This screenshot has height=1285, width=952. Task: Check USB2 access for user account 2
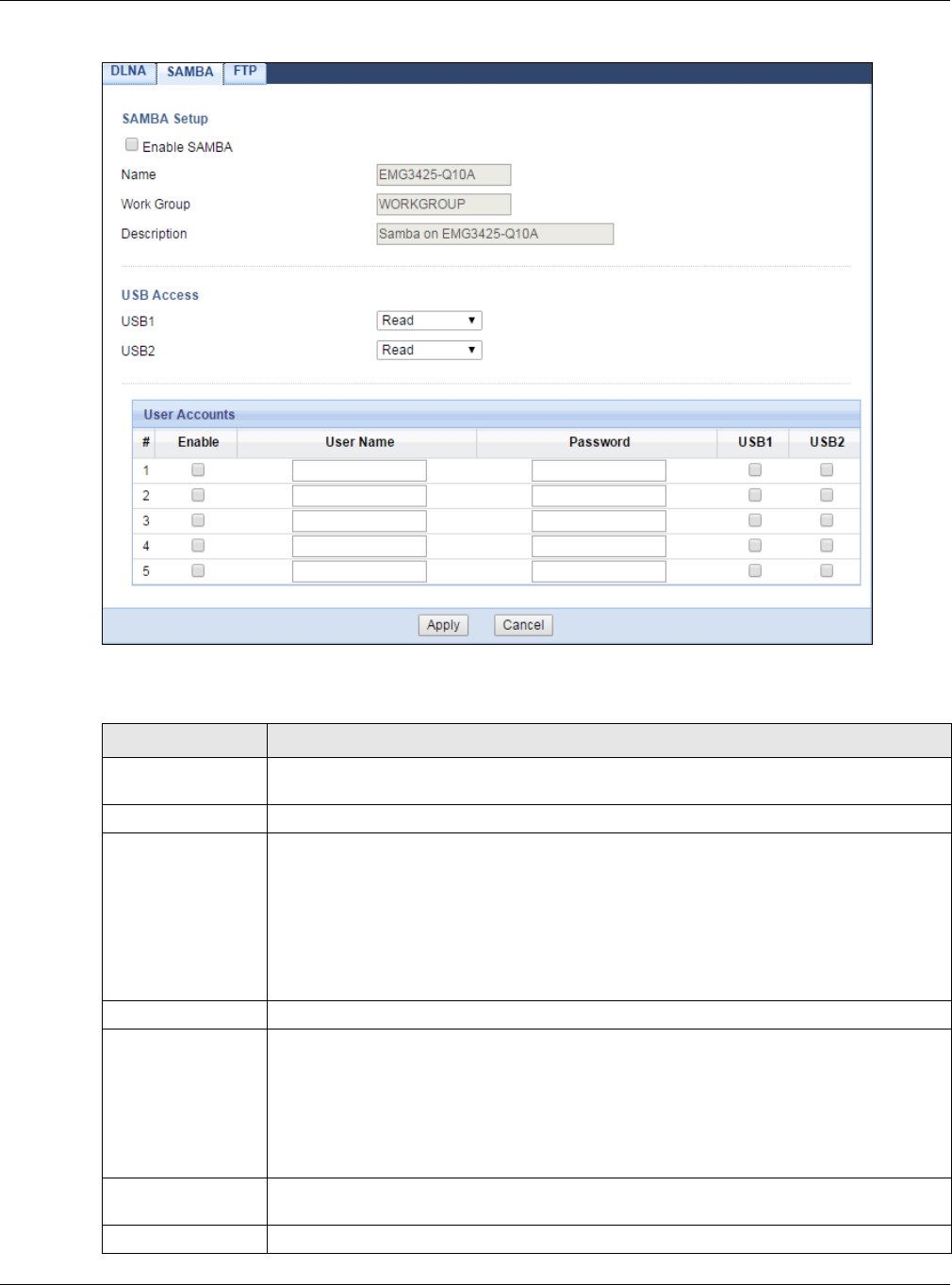(x=827, y=495)
